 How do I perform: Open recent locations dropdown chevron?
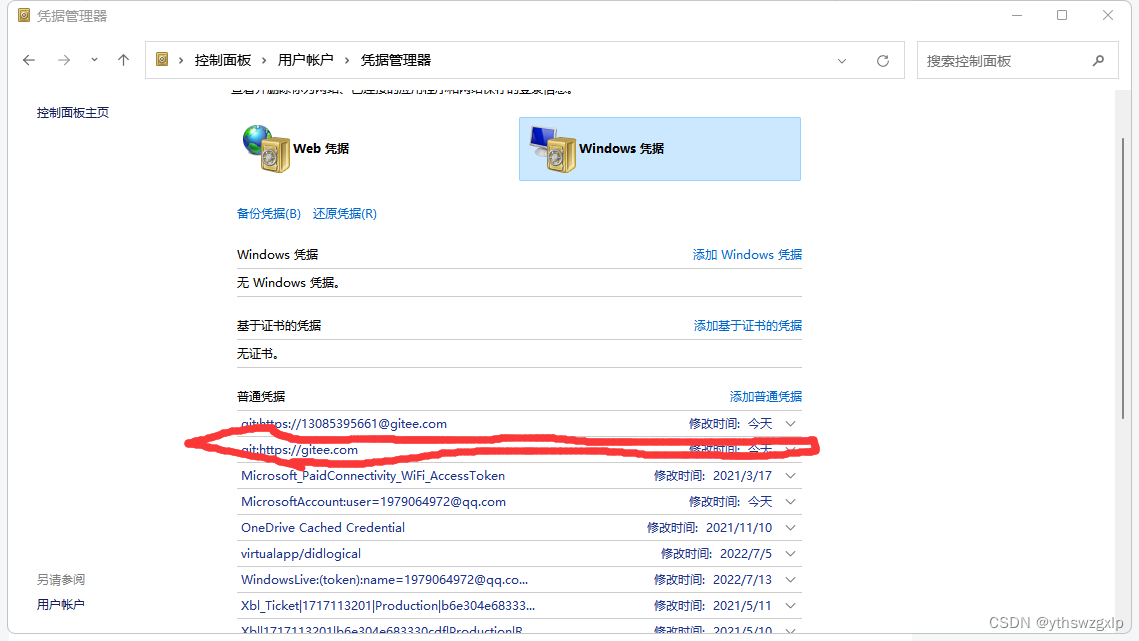(94, 60)
